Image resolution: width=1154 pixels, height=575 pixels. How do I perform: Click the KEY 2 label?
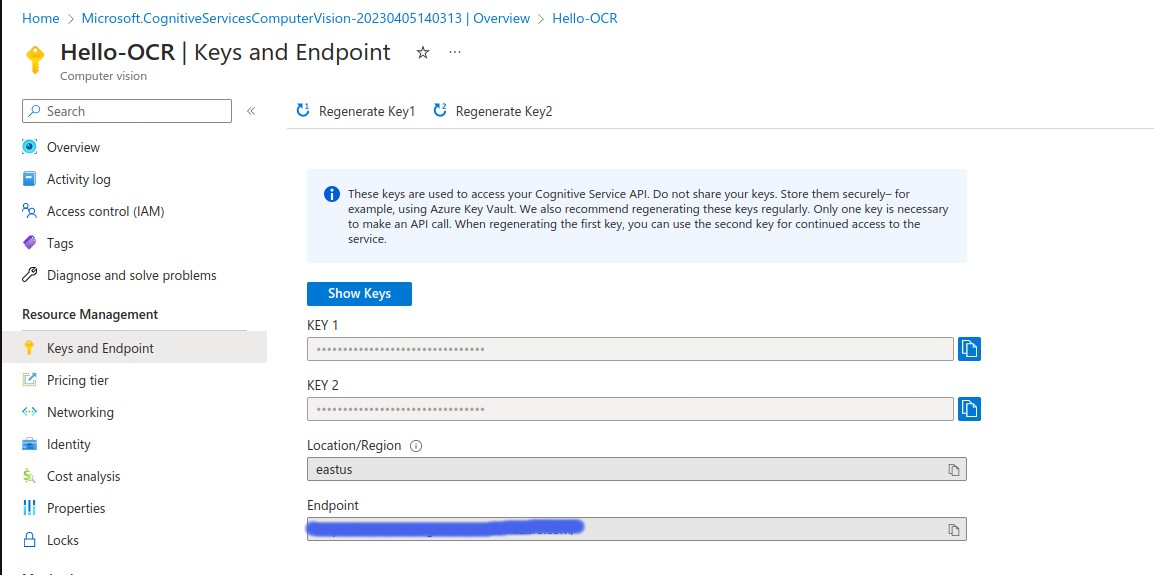coord(322,385)
